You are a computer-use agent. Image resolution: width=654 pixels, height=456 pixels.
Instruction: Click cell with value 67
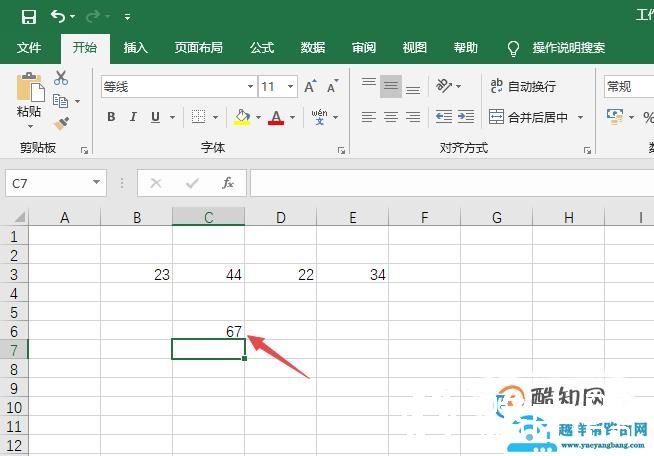[209, 331]
